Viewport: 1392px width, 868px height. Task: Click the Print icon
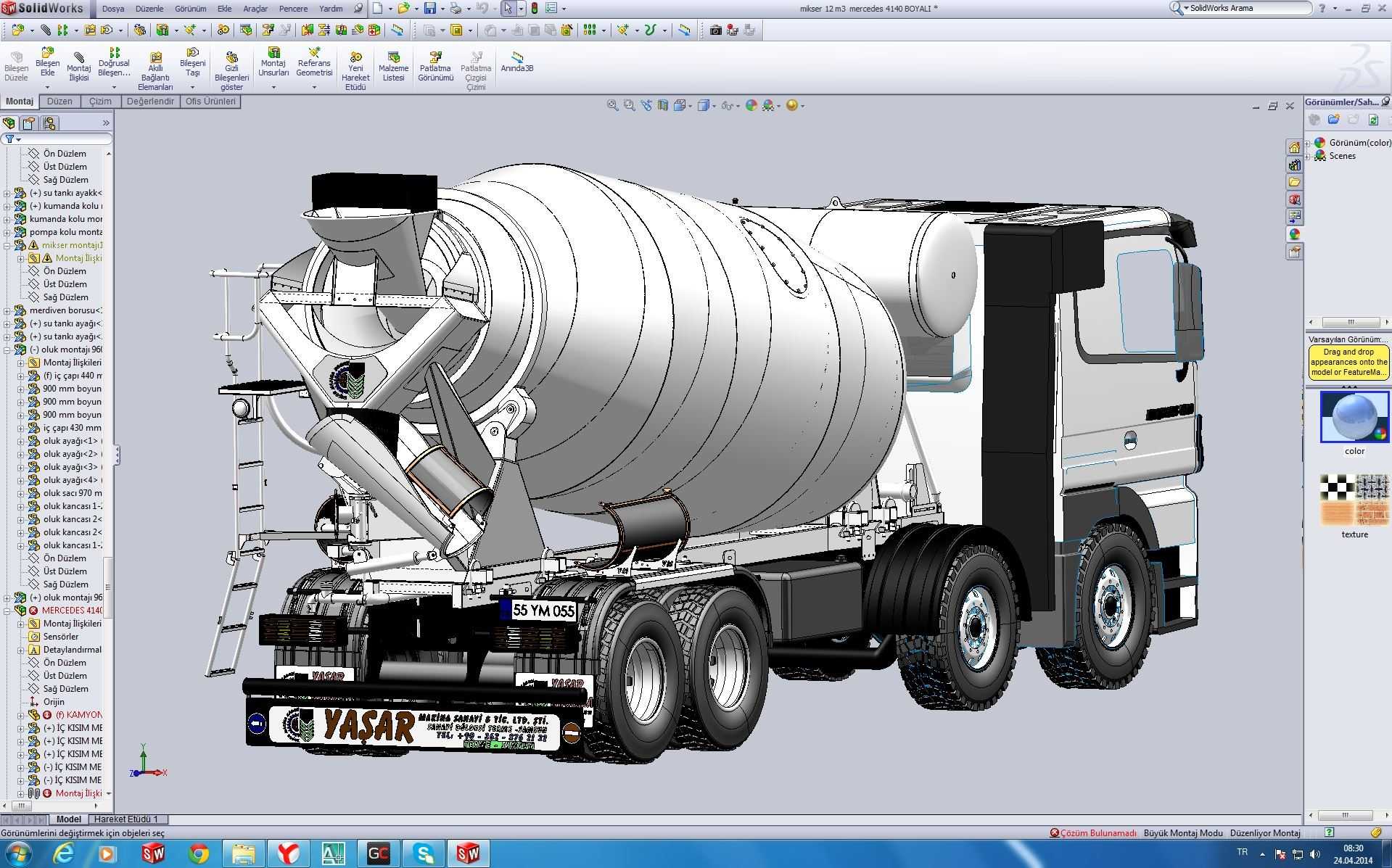(x=456, y=9)
